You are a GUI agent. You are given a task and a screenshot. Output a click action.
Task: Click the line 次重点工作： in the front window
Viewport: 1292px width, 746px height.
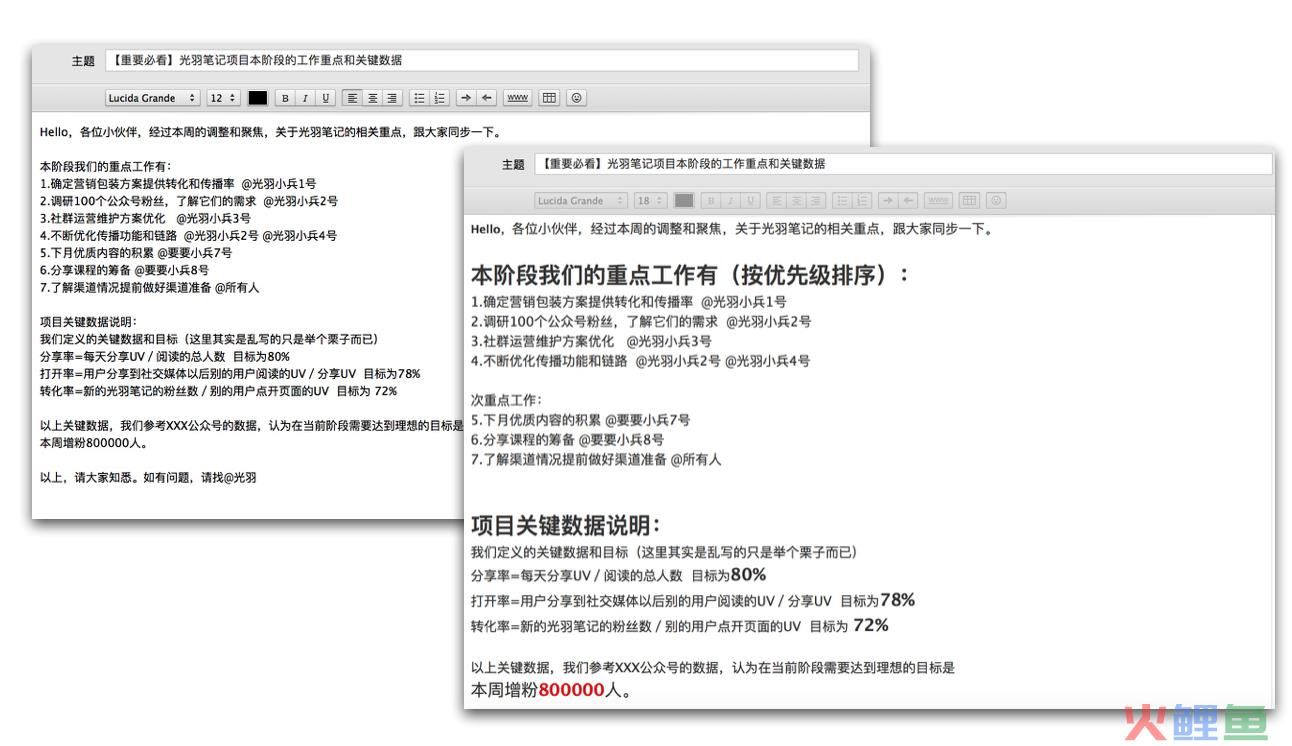(506, 400)
